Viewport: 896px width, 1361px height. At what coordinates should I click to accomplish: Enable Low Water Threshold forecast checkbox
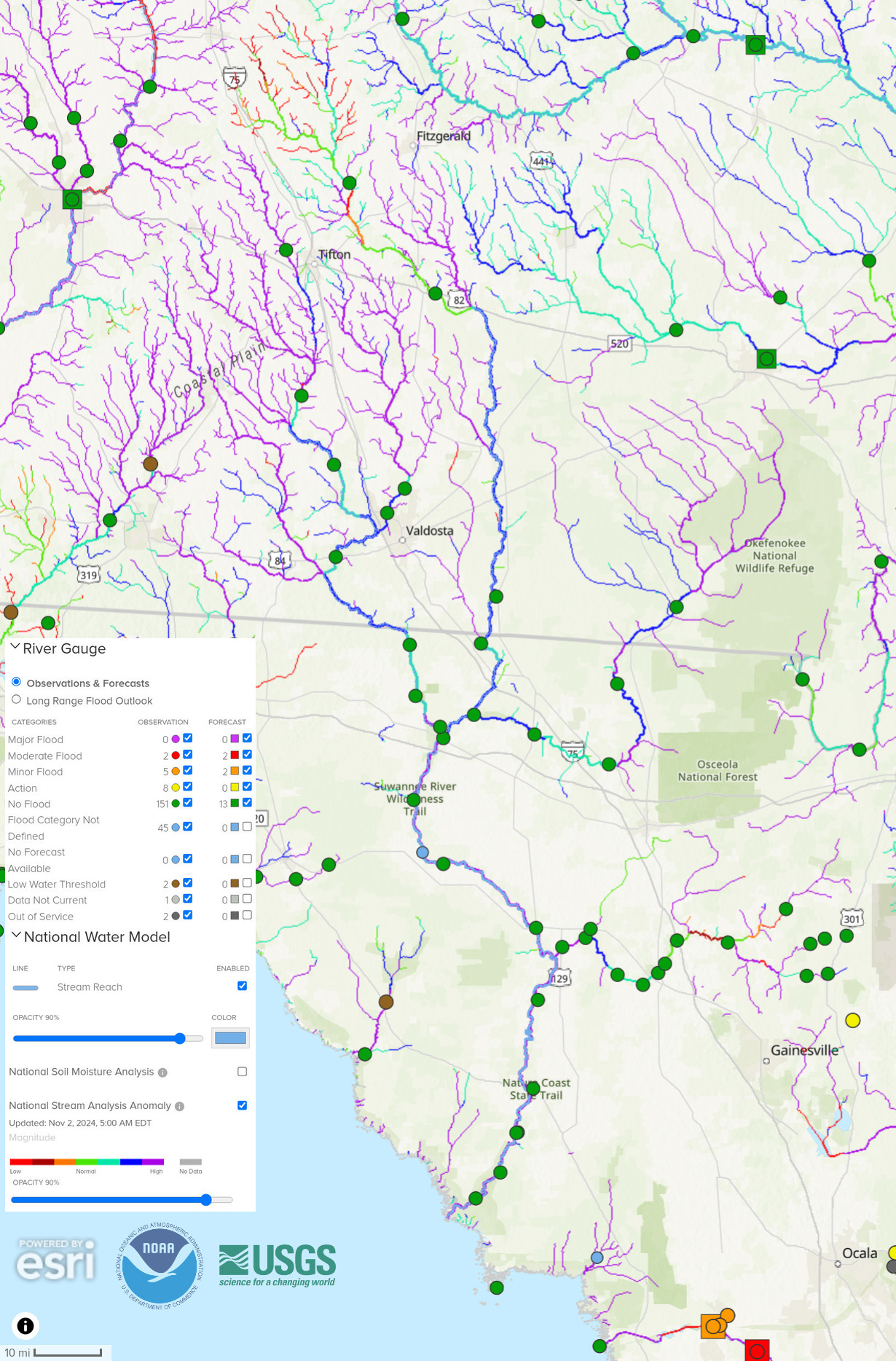pos(247,883)
